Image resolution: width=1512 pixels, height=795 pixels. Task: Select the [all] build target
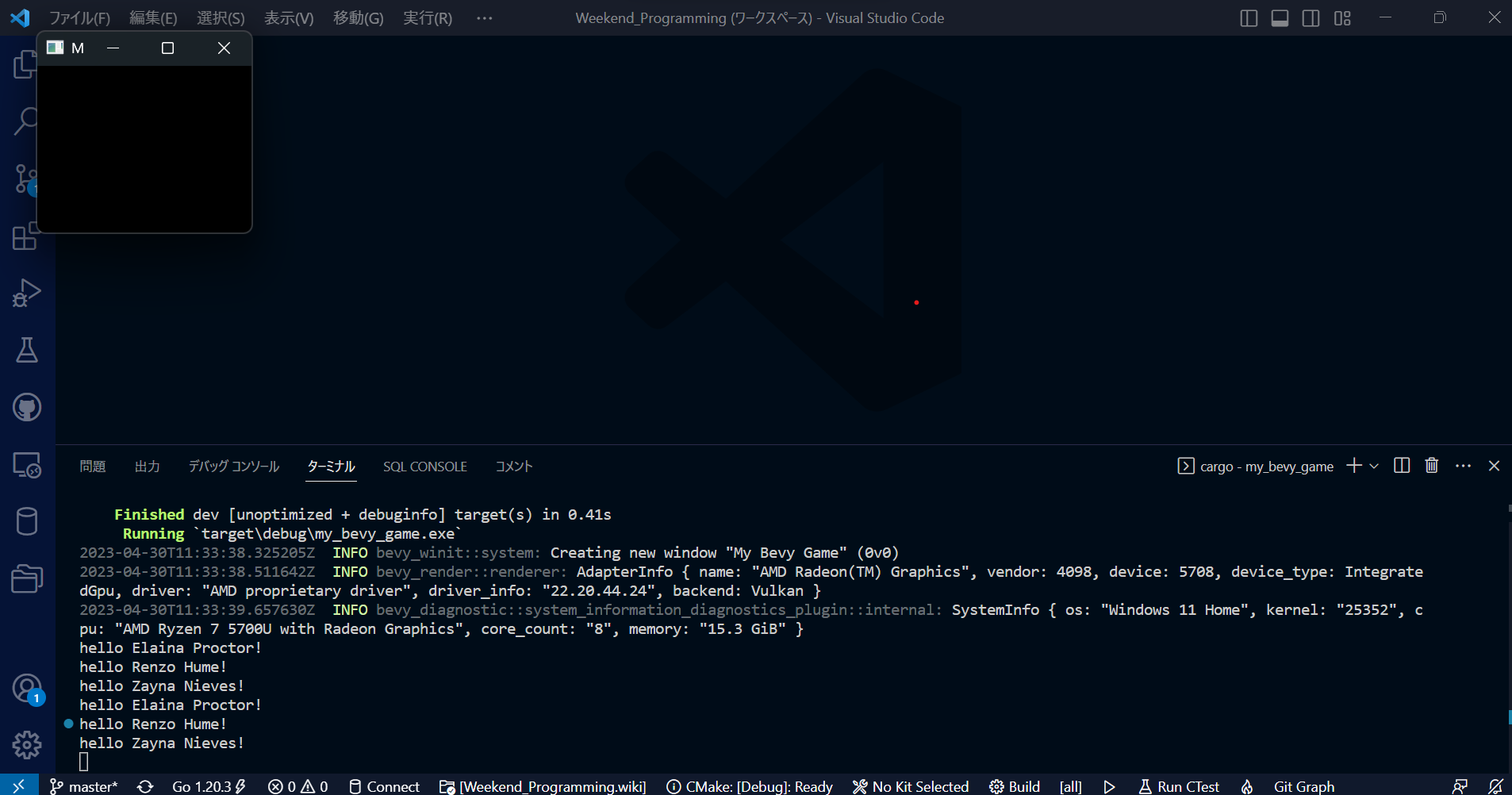pos(1070,786)
